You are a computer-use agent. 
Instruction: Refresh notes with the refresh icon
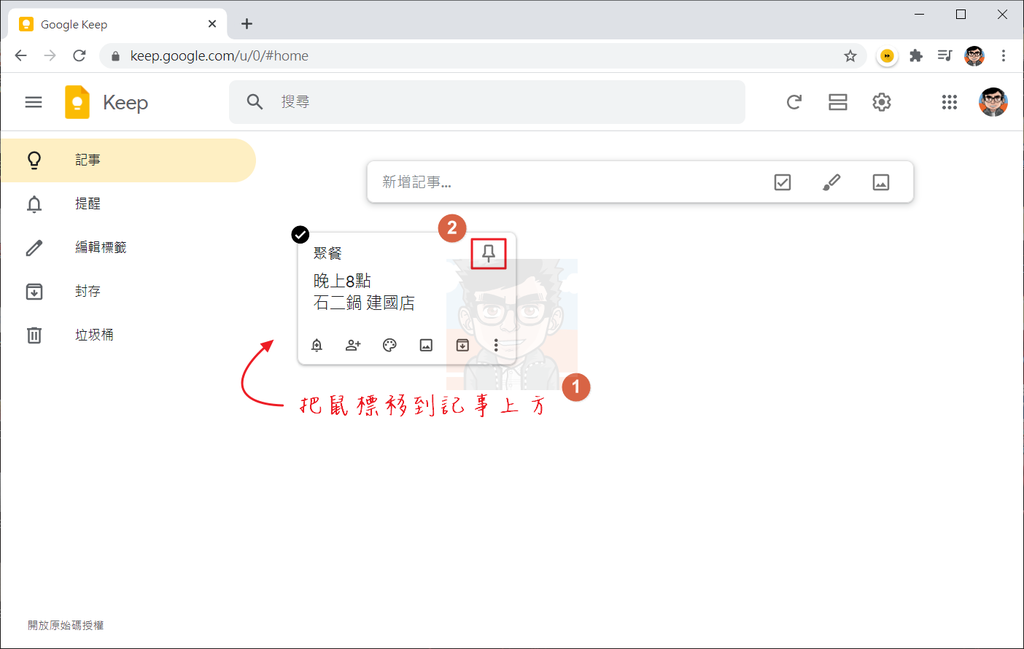tap(793, 102)
